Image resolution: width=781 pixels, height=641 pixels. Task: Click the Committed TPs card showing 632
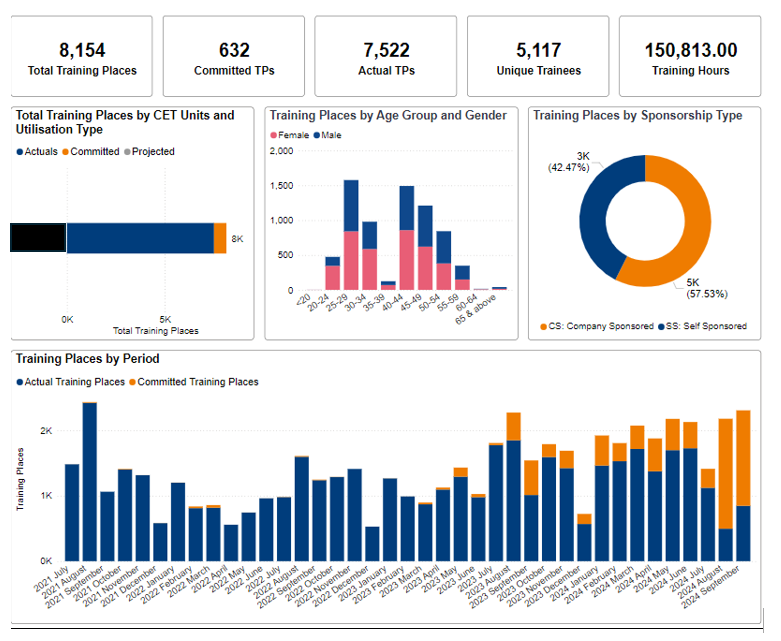coord(233,57)
